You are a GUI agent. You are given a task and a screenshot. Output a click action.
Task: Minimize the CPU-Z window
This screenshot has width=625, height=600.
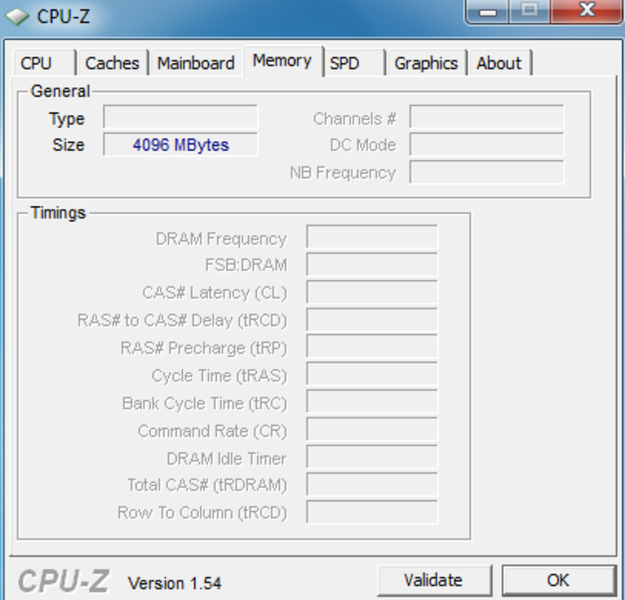(487, 12)
